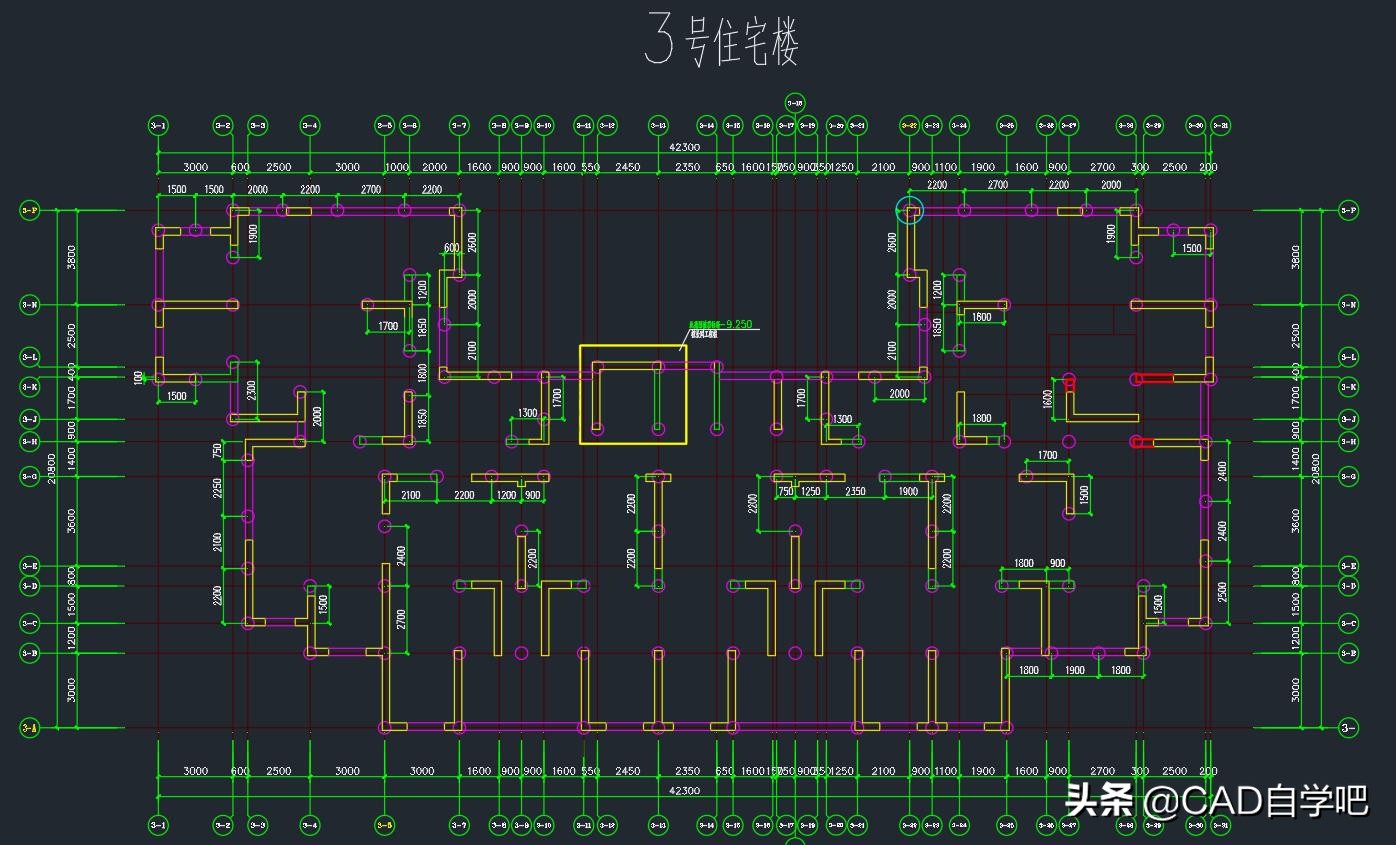
Task: Select the 3-31 axis bubble top right
Action: tap(1220, 126)
